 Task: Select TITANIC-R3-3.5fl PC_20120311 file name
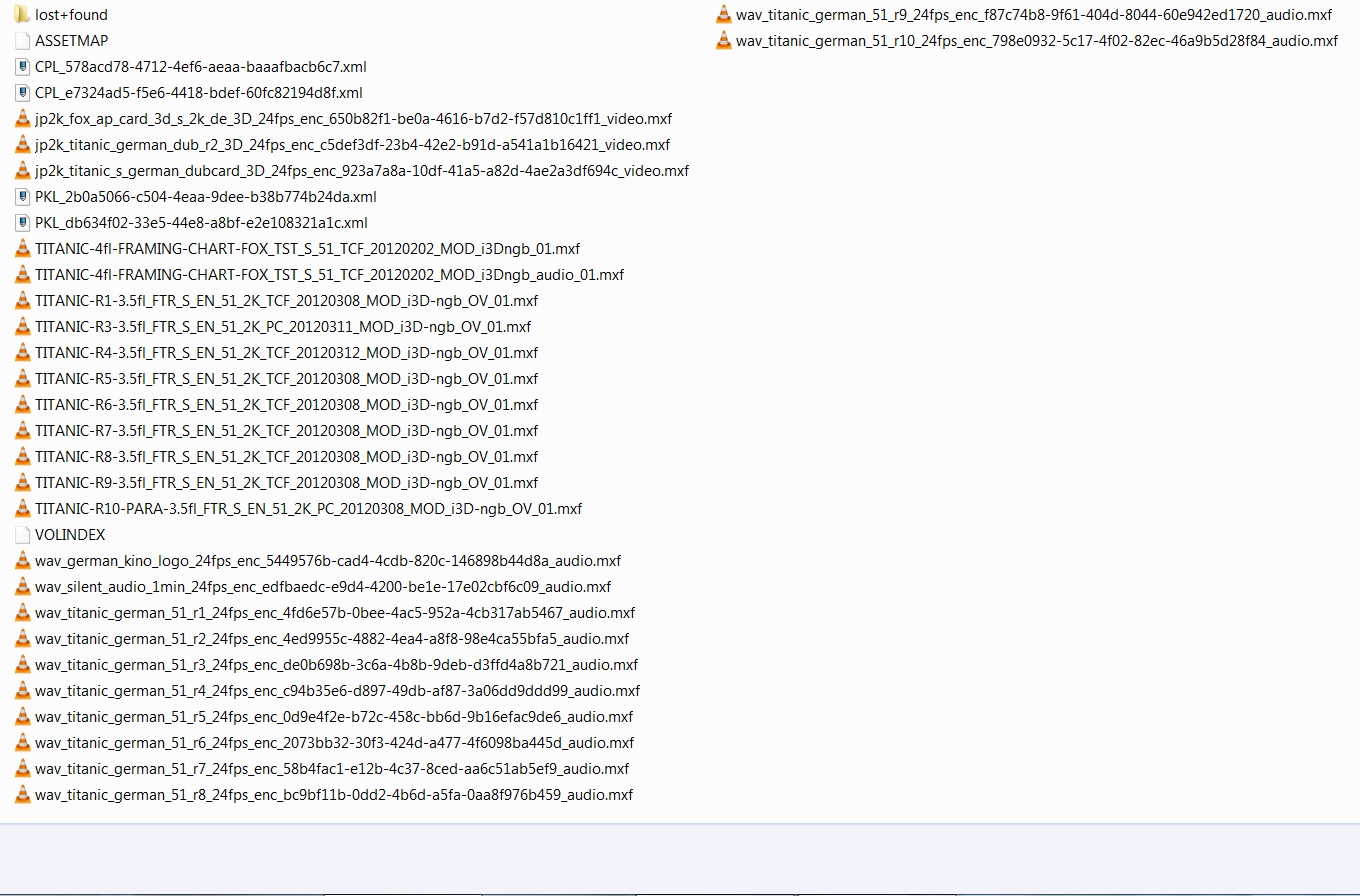(x=283, y=327)
